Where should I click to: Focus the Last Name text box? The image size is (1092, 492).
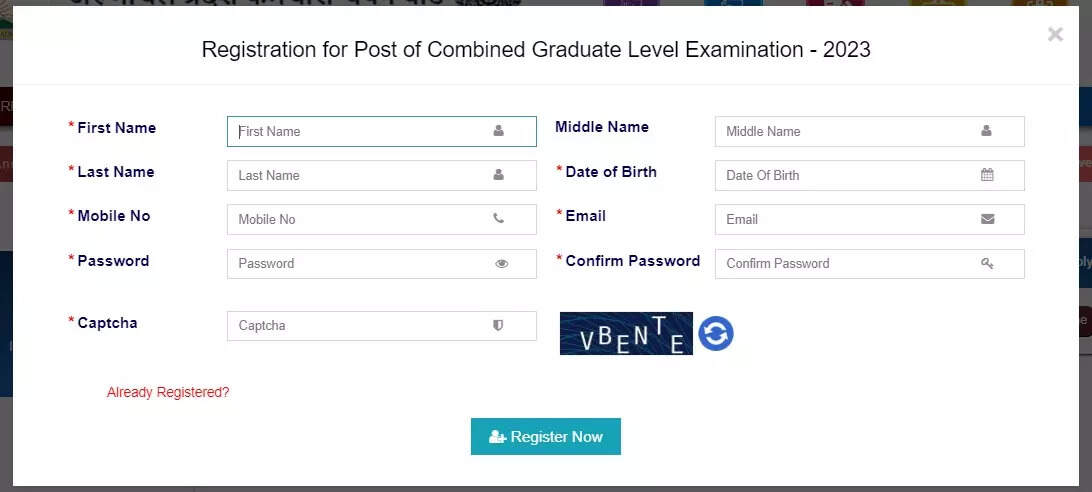pos(382,175)
